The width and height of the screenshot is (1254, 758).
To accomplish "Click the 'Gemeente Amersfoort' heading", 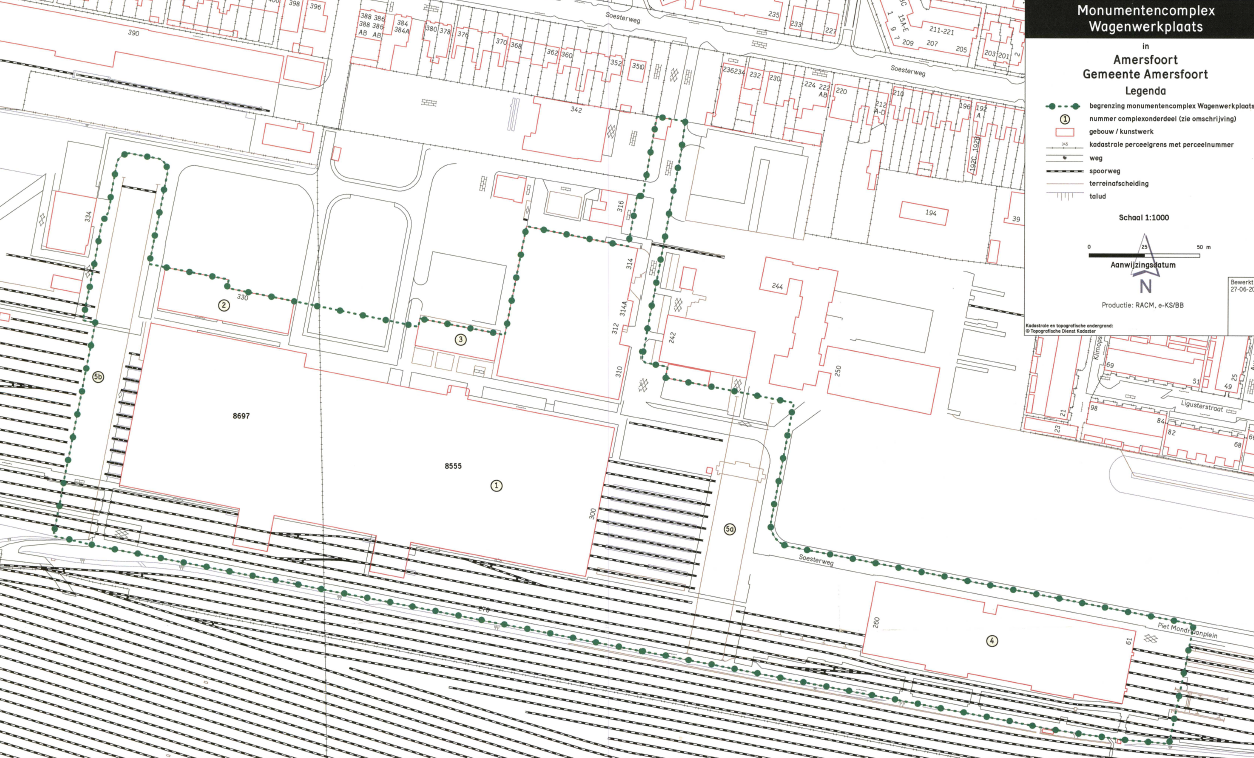I will 1145,74.
